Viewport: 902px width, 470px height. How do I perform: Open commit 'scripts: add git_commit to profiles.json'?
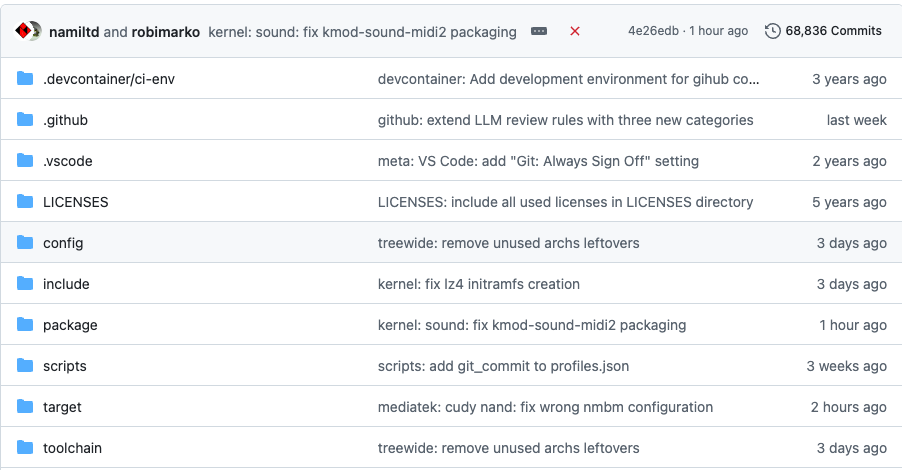click(503, 366)
